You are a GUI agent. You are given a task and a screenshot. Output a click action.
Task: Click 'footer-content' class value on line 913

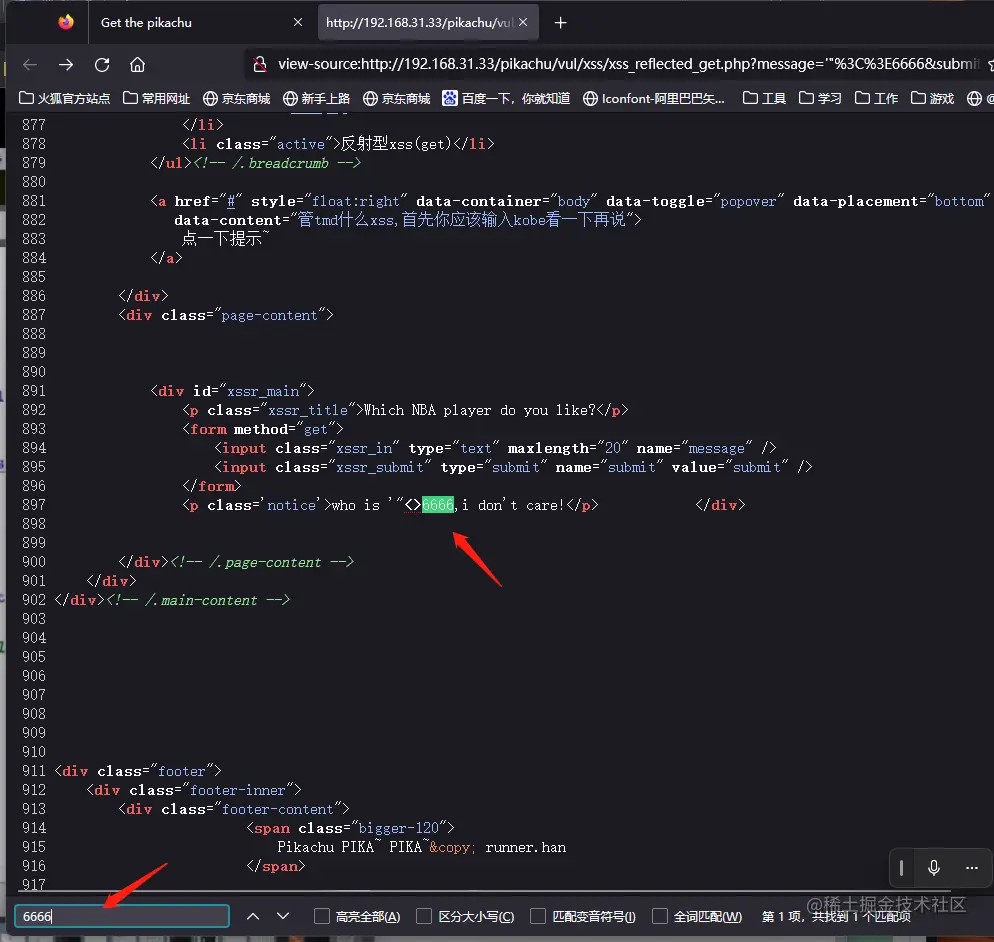[x=277, y=810]
